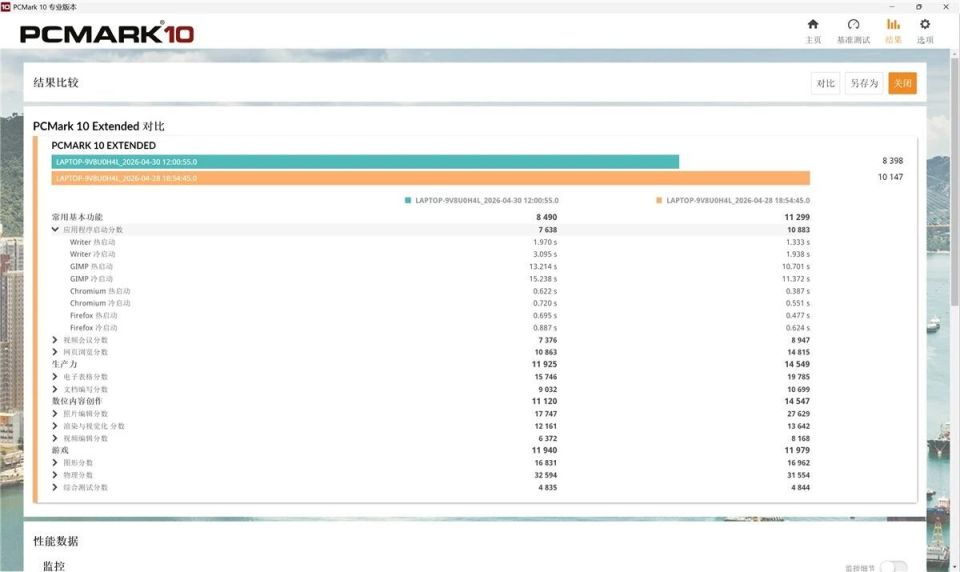960x572 pixels.
Task: Toggle the 监控 details switch at bottom
Action: click(x=893, y=567)
